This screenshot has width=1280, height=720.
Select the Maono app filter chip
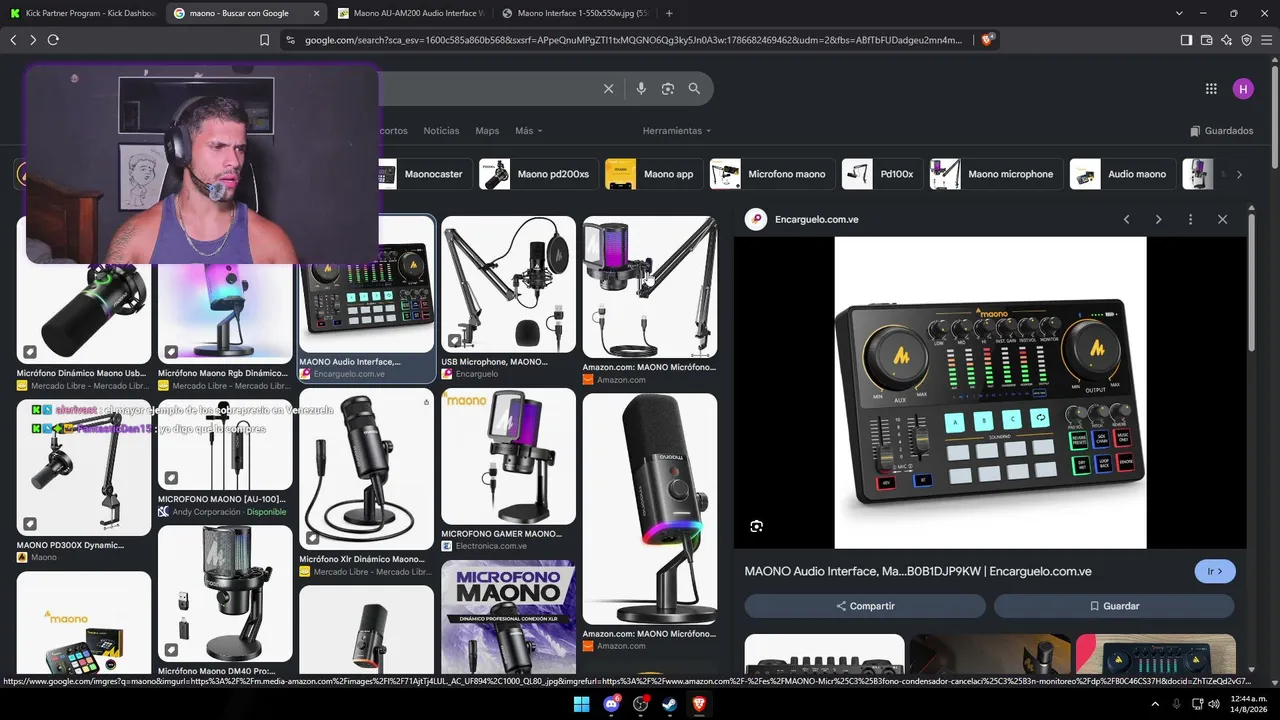654,174
